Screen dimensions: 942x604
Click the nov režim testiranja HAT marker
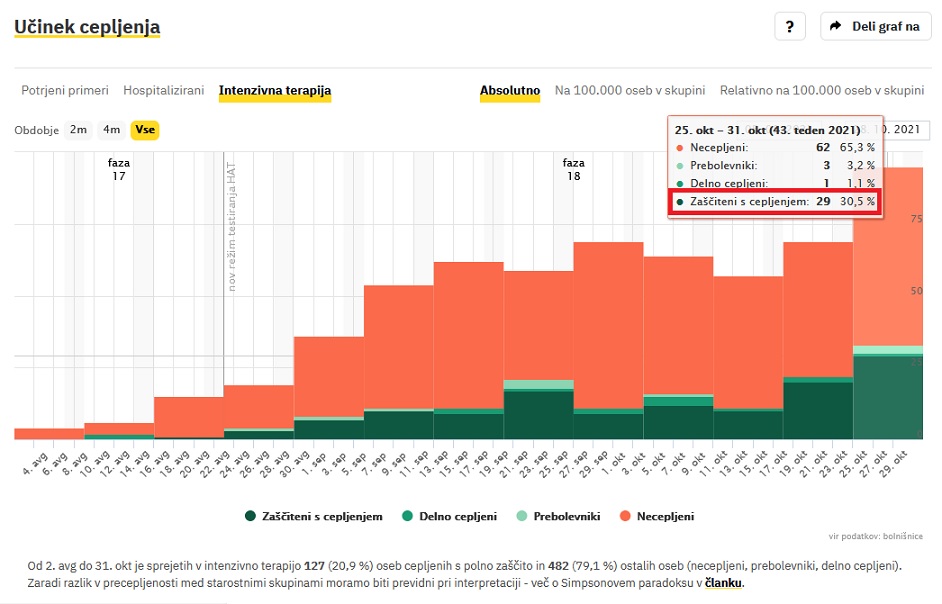pyautogui.click(x=231, y=227)
